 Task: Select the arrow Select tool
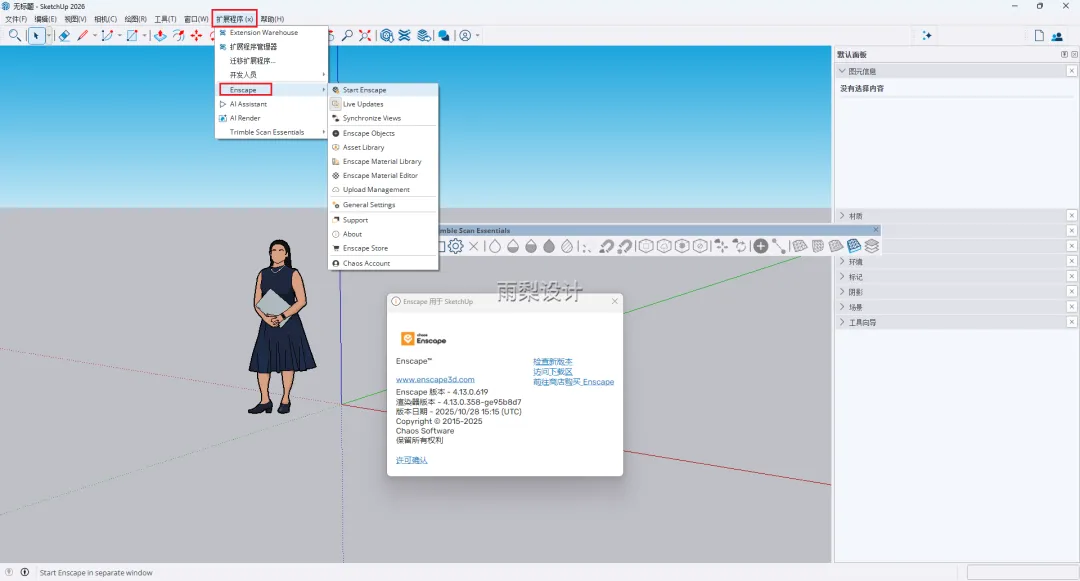(37, 35)
